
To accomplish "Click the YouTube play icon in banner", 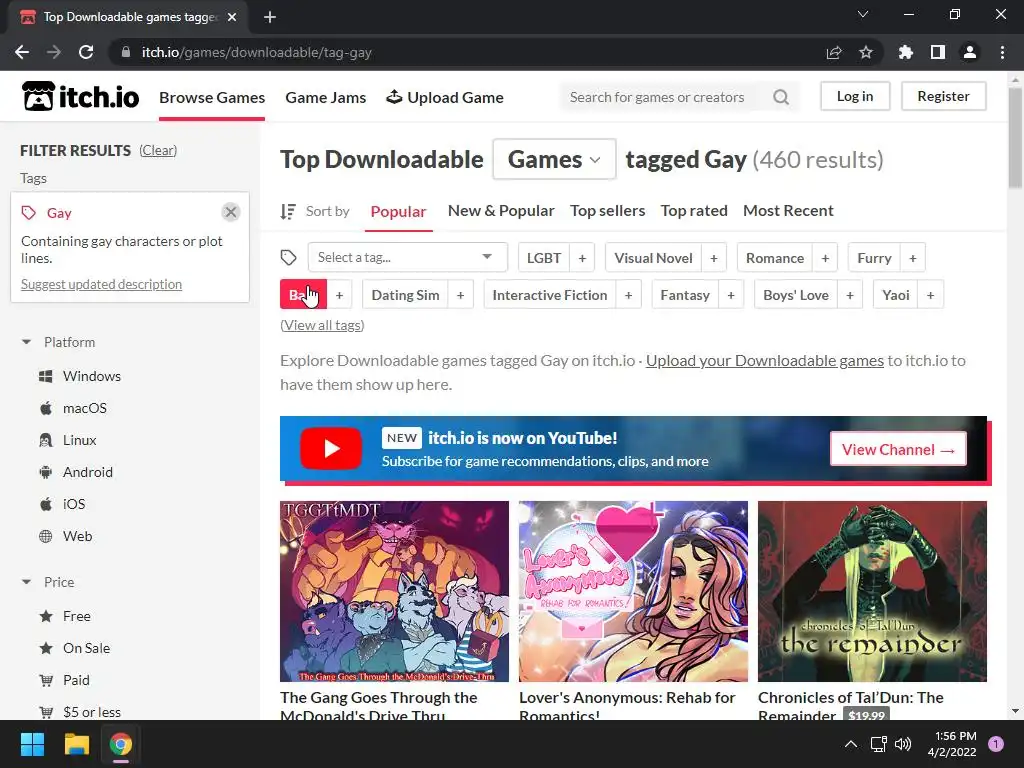I will coord(331,449).
